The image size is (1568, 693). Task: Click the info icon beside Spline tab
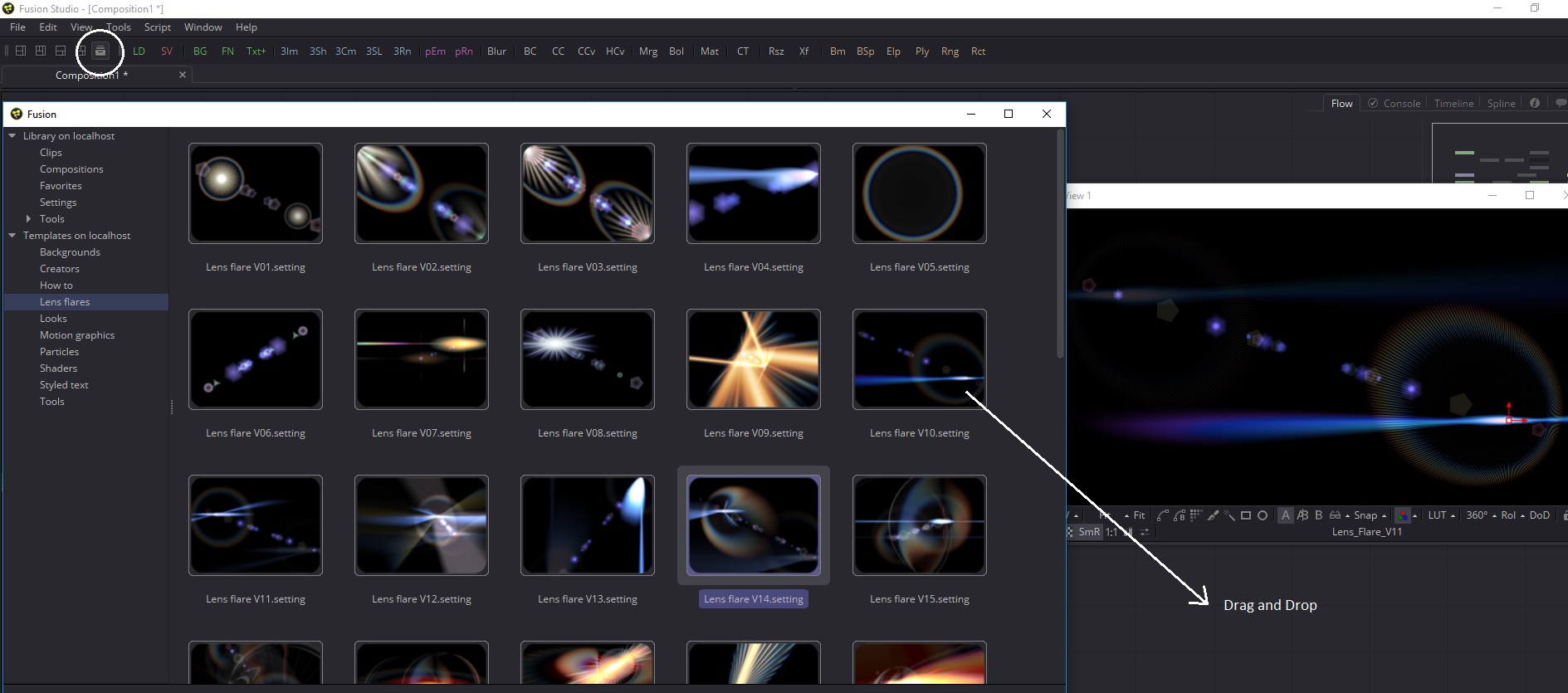coord(1535,103)
